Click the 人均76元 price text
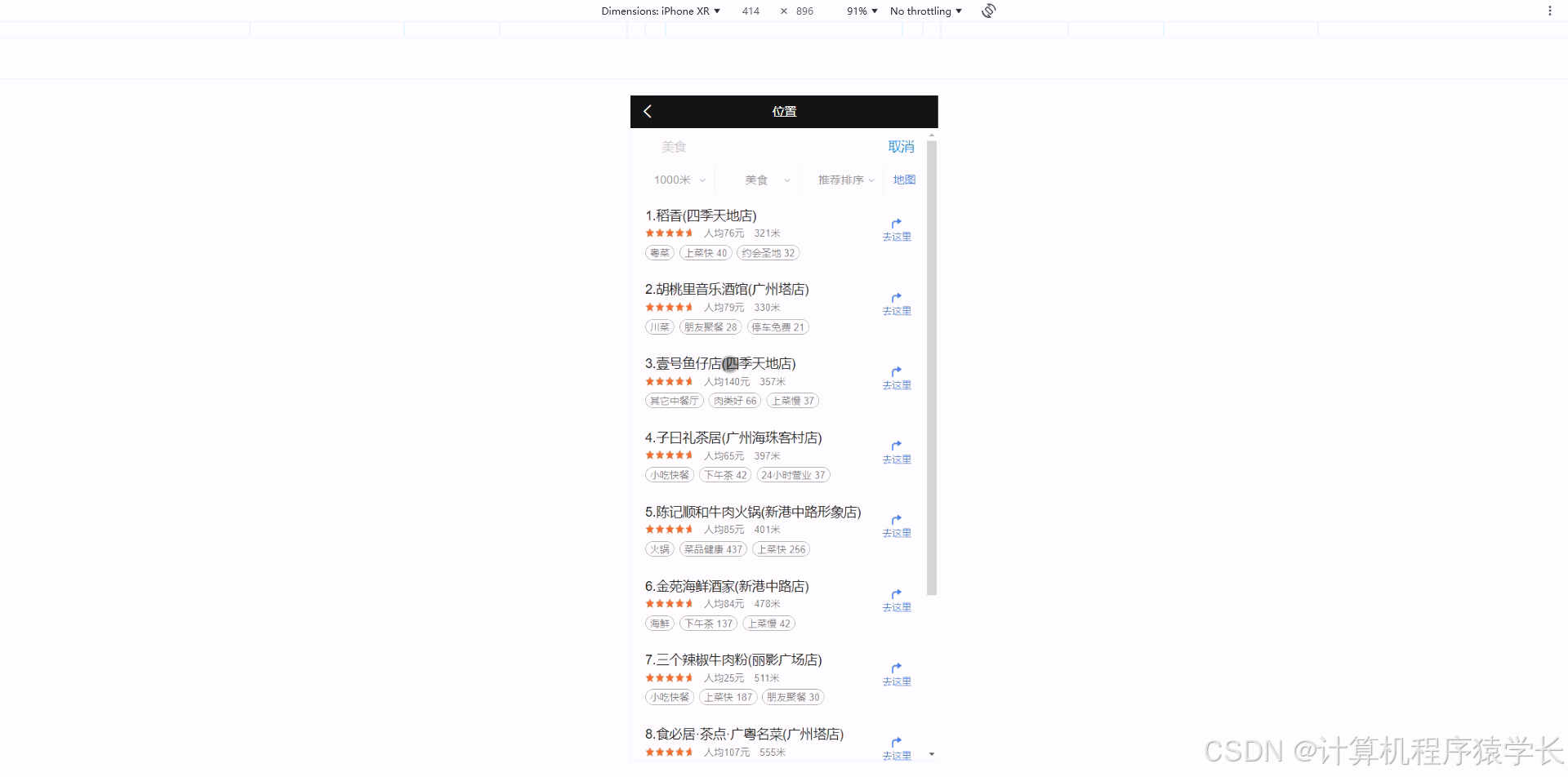The height and width of the screenshot is (777, 1568). [x=724, y=233]
